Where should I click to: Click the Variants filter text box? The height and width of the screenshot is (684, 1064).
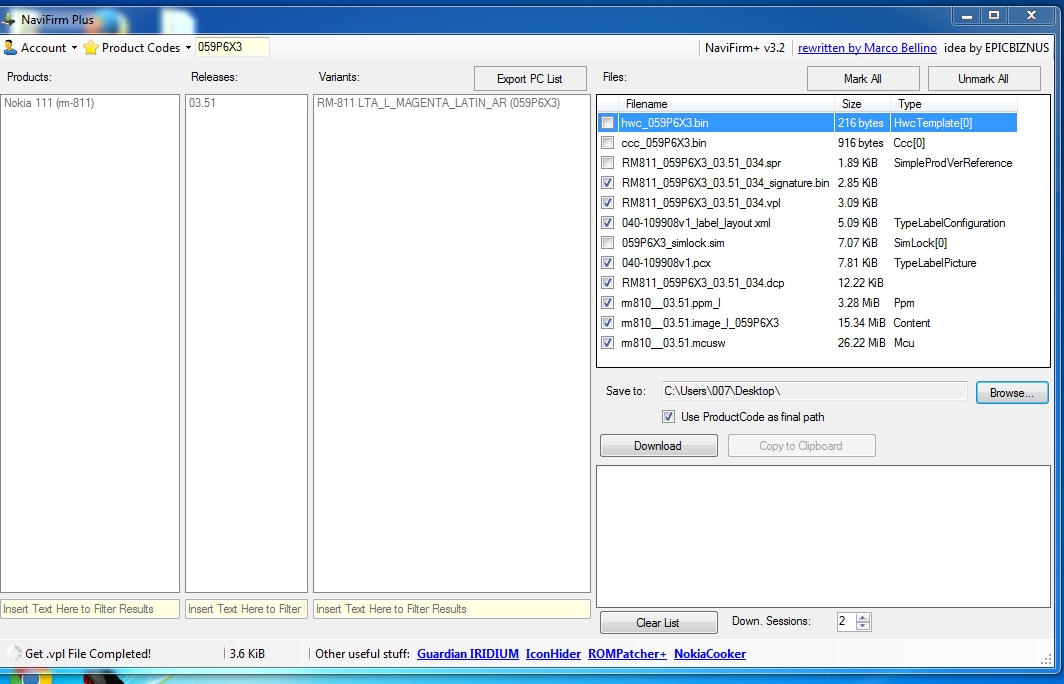coord(452,609)
